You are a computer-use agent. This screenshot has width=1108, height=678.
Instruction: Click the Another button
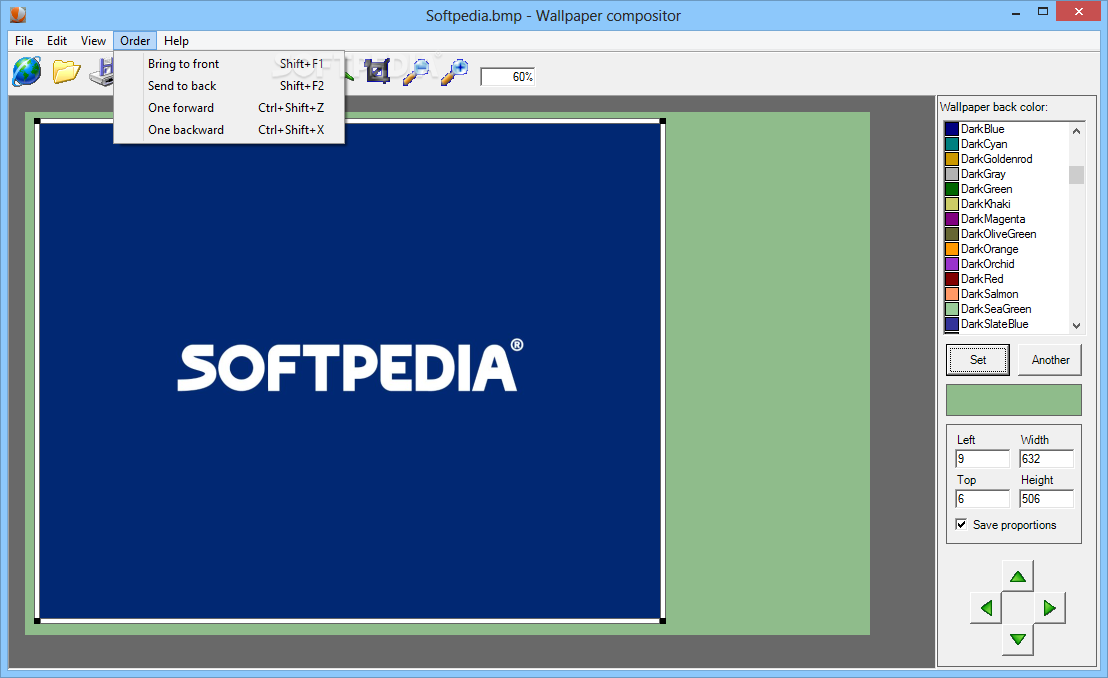[1050, 360]
